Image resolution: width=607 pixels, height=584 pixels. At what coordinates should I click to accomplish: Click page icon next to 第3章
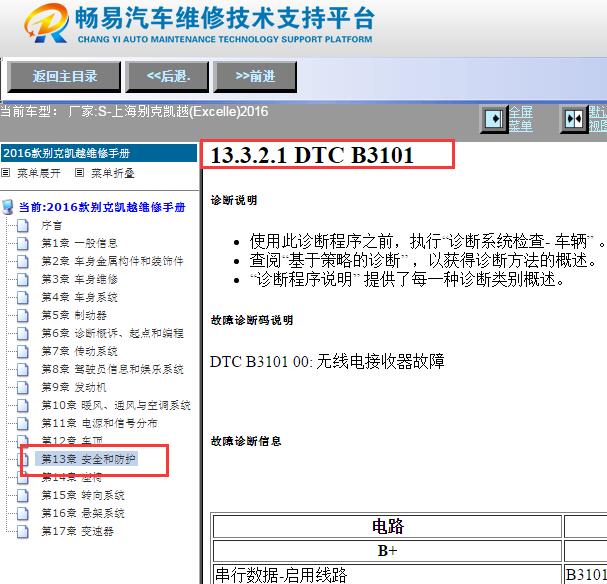click(23, 279)
